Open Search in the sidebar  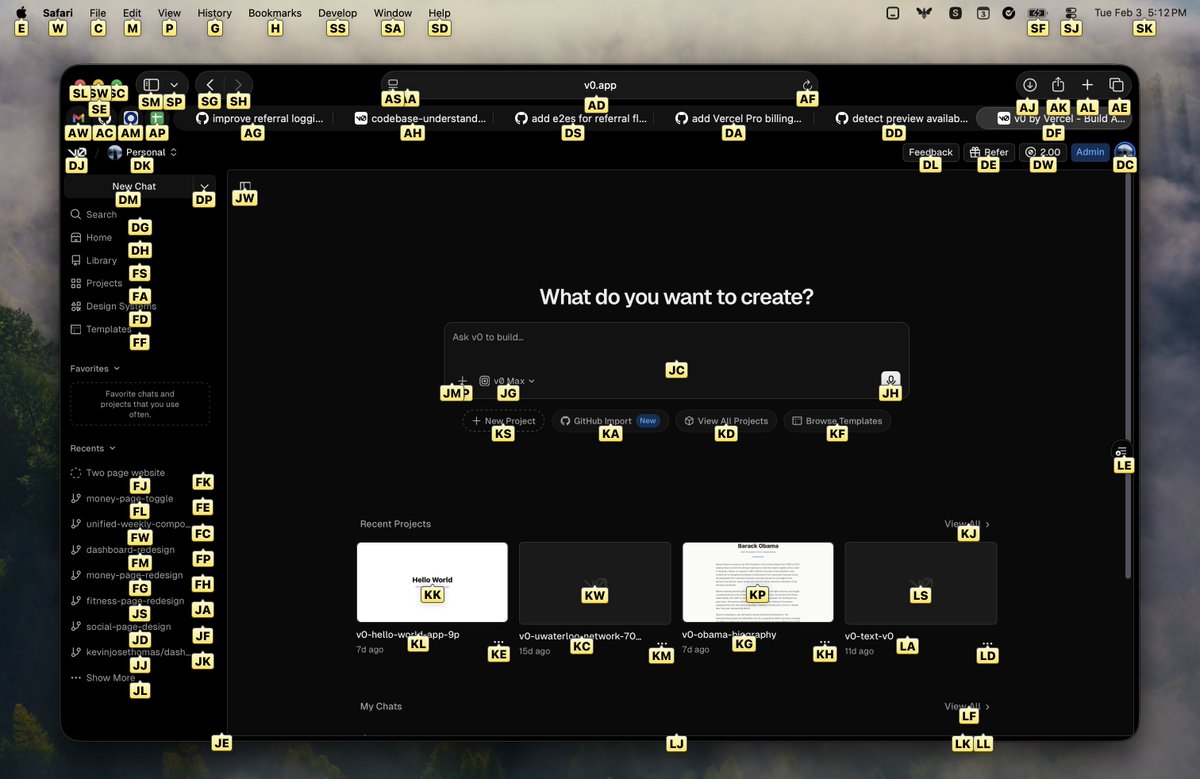pyautogui.click(x=138, y=214)
